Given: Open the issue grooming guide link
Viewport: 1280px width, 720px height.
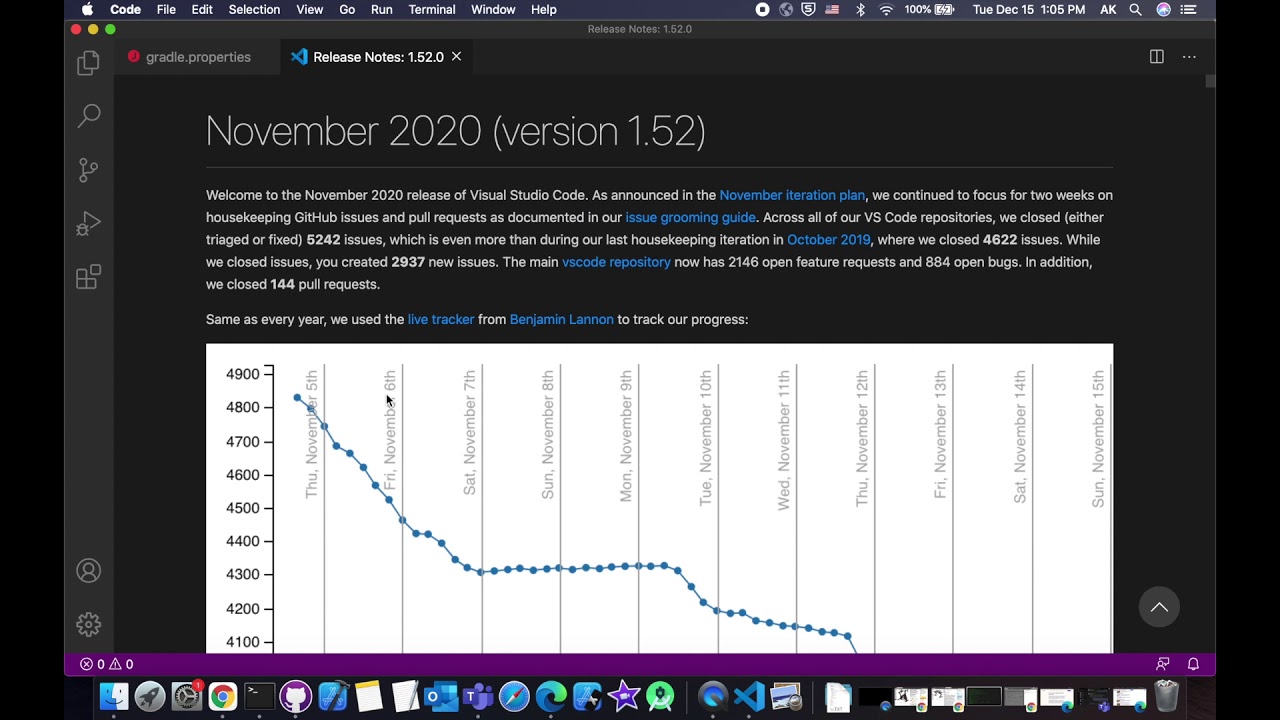Looking at the screenshot, I should point(690,217).
